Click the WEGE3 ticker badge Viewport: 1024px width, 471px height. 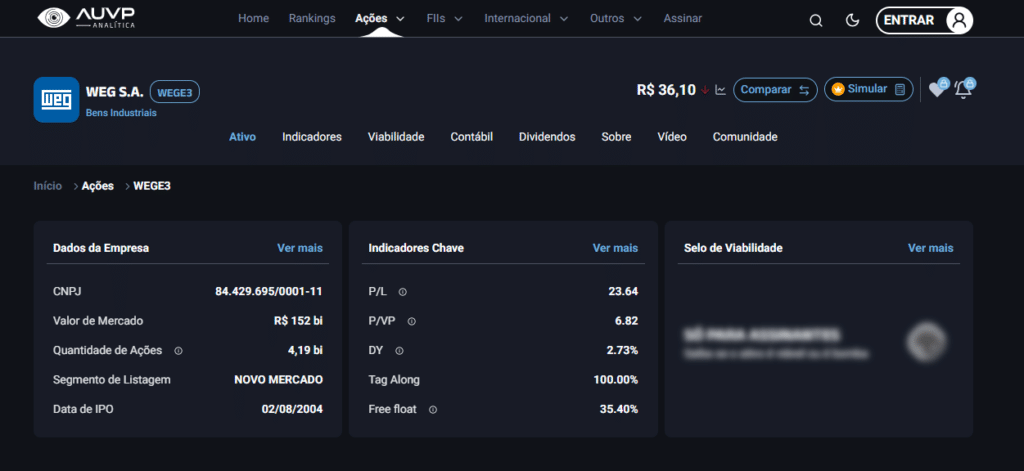tap(175, 92)
